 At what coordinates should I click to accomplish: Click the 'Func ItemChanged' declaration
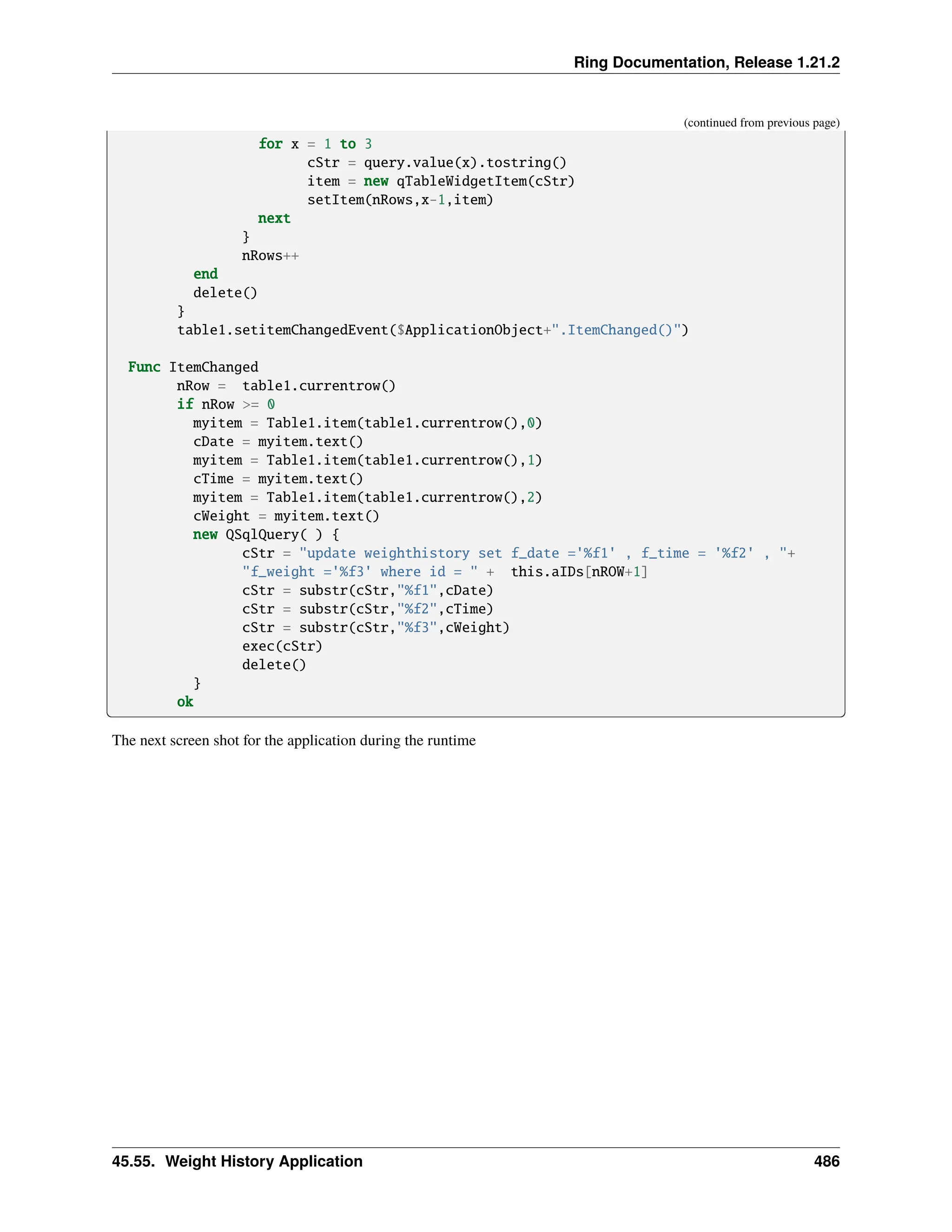(x=193, y=367)
